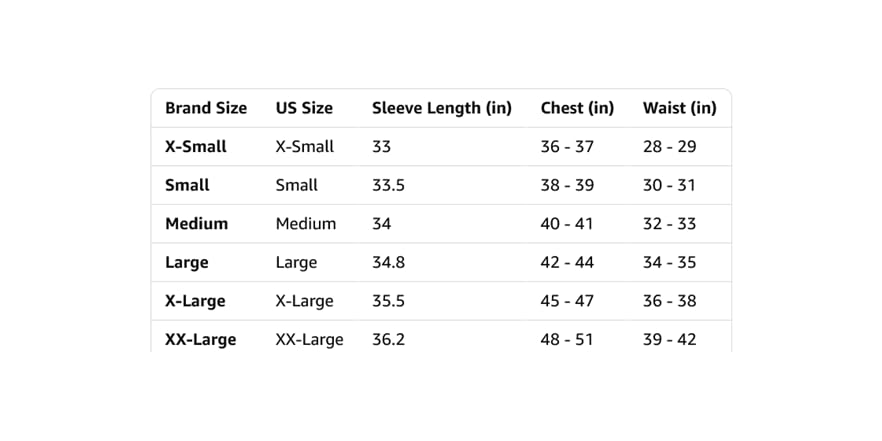Click waist measurement 39 - 42
This screenshot has width=882, height=441.
[x=669, y=340]
